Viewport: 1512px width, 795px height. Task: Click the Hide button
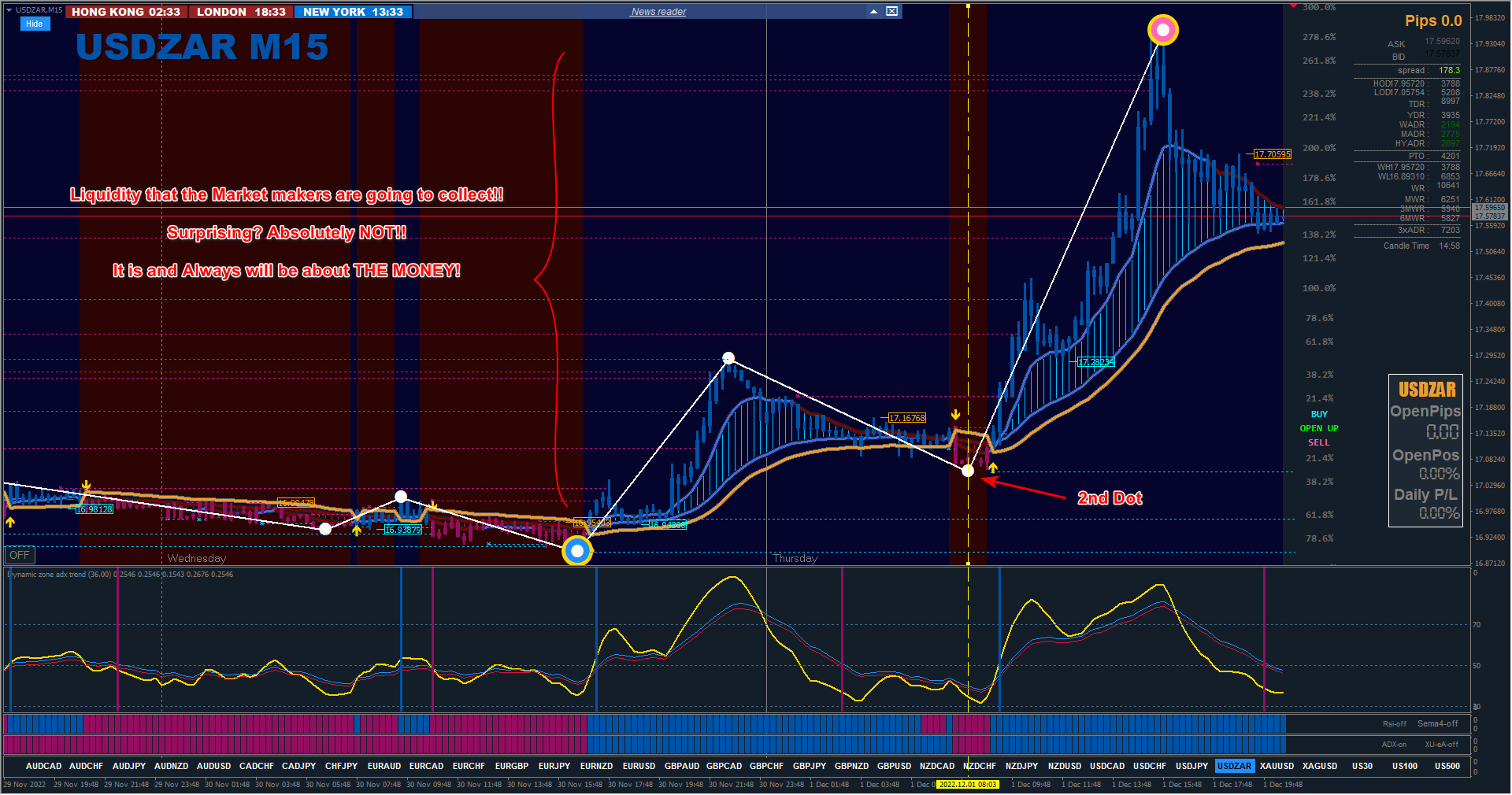(35, 24)
